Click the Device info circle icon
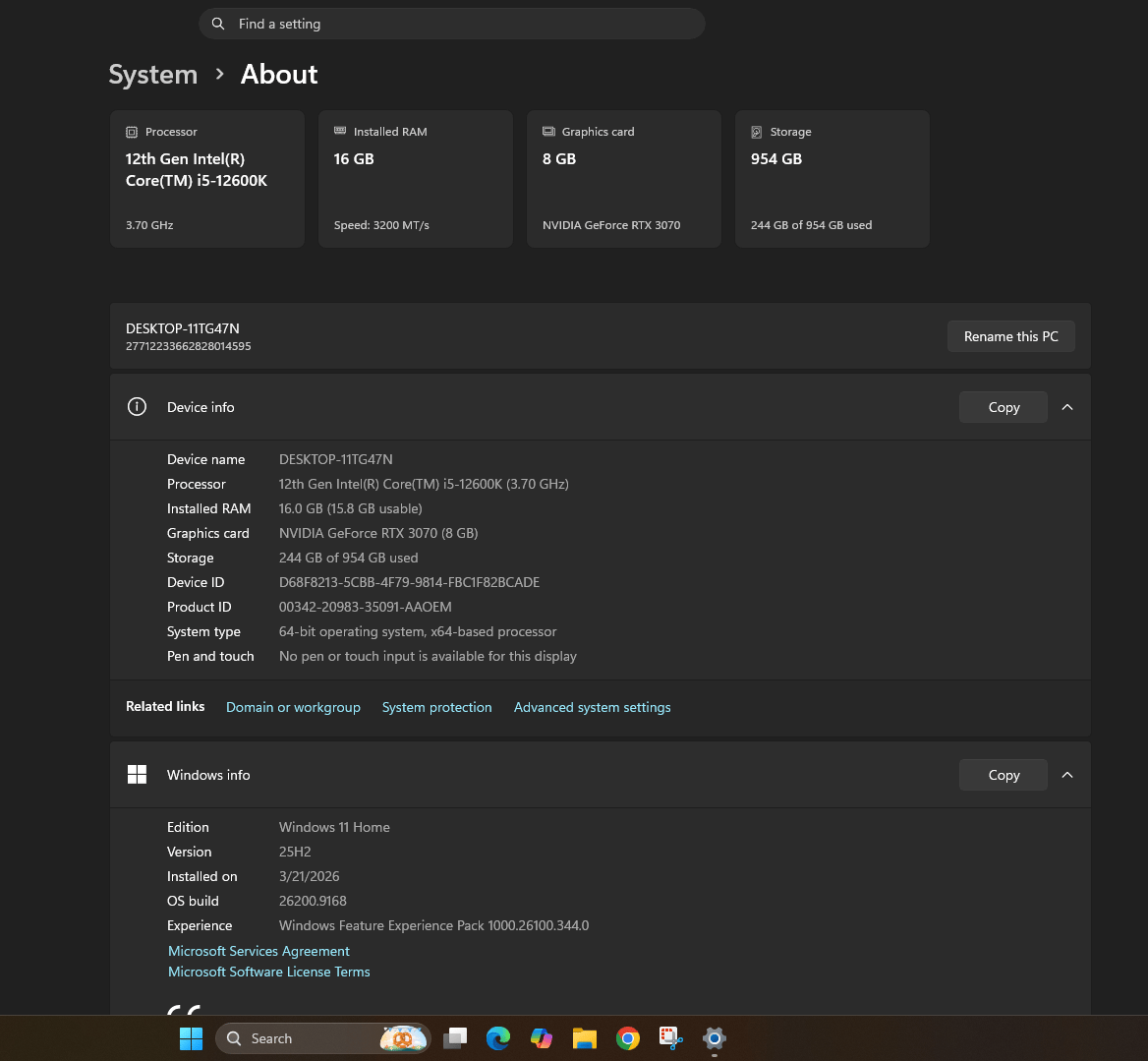This screenshot has width=1148, height=1061. pos(137,406)
